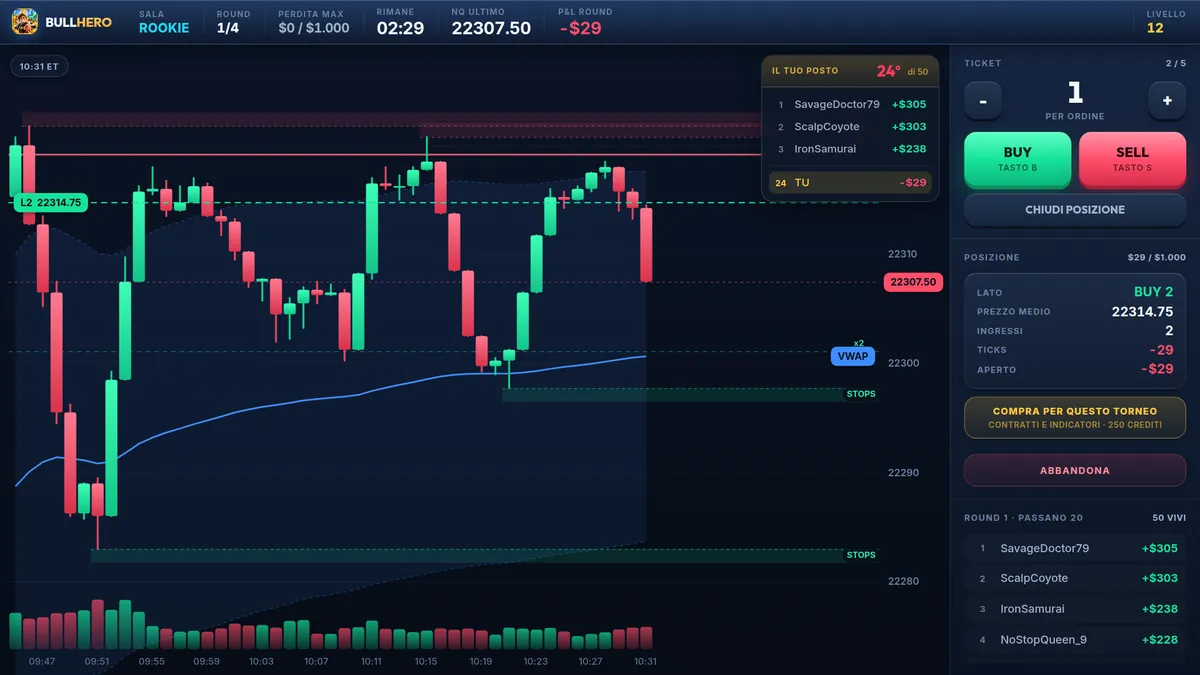1200x675 pixels.
Task: Click the 22307.50 current price marker
Action: point(914,282)
